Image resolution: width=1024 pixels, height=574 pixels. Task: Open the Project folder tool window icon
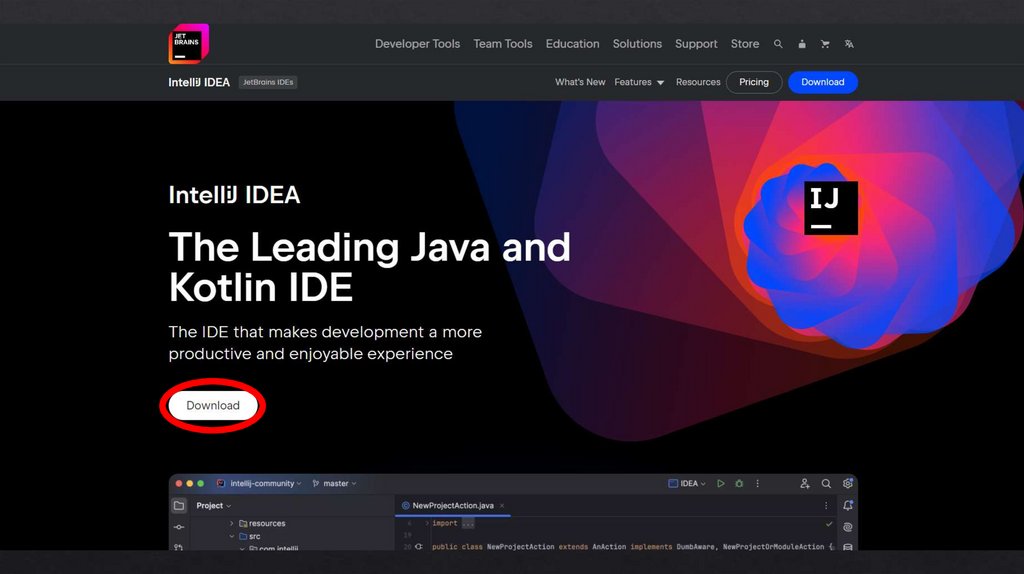point(179,505)
